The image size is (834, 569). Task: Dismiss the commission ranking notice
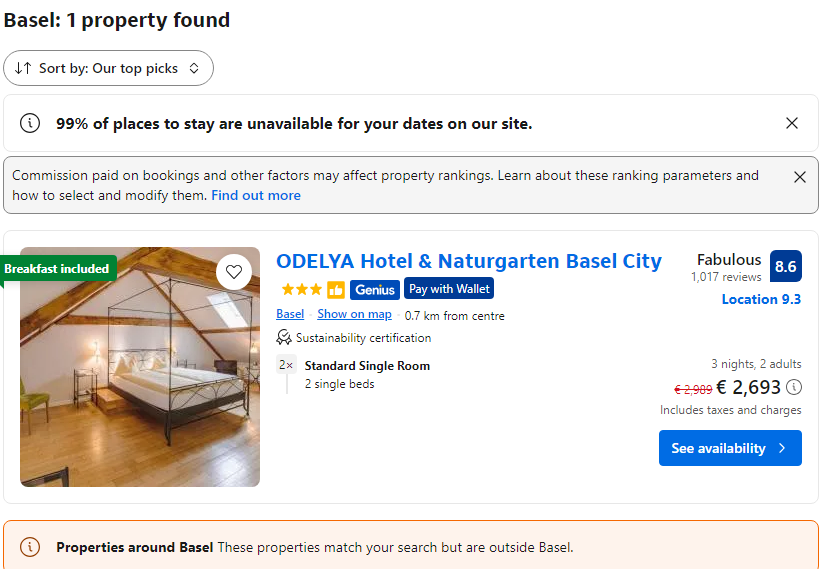[x=799, y=177]
